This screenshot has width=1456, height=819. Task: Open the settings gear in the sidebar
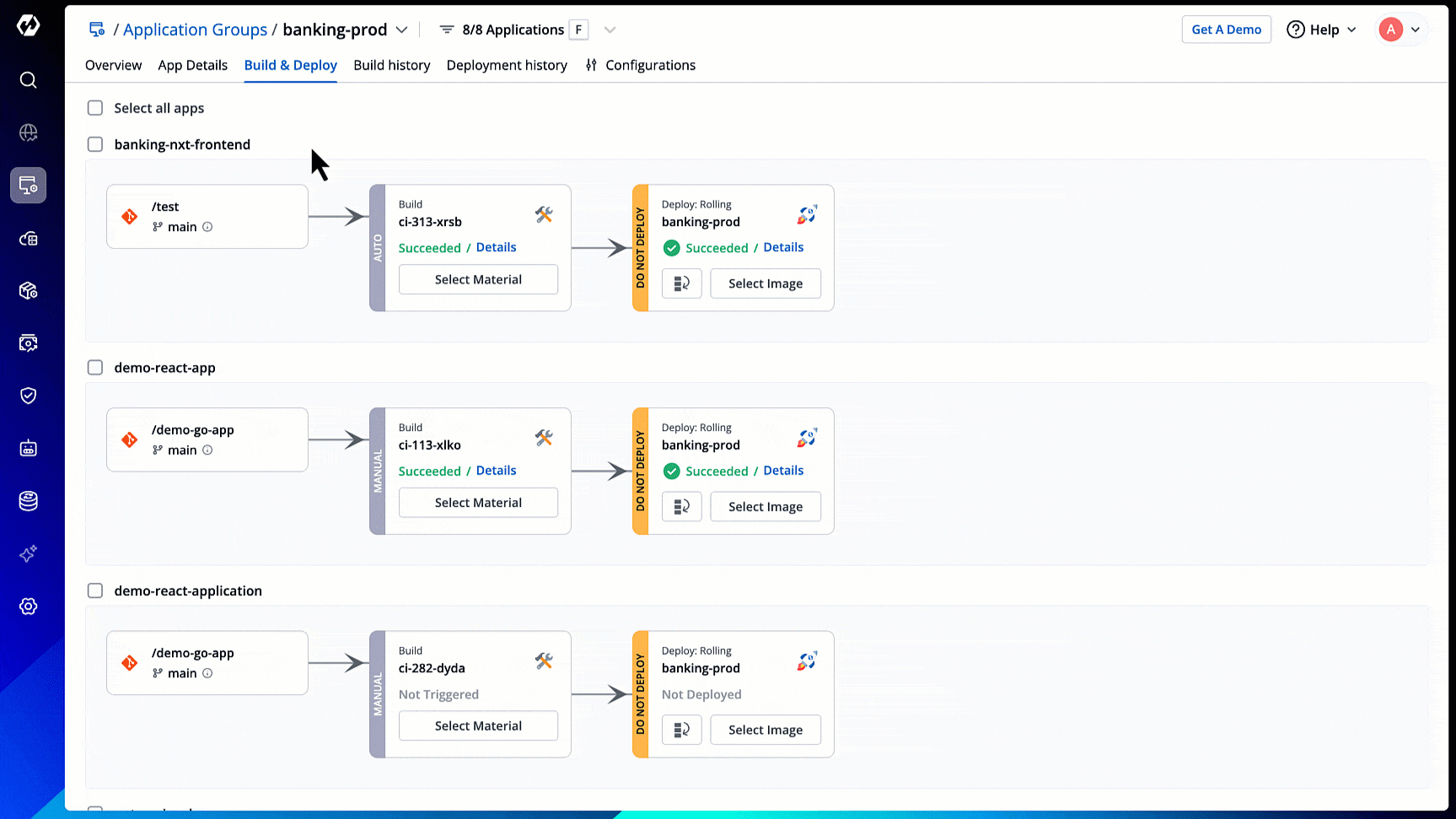point(28,606)
